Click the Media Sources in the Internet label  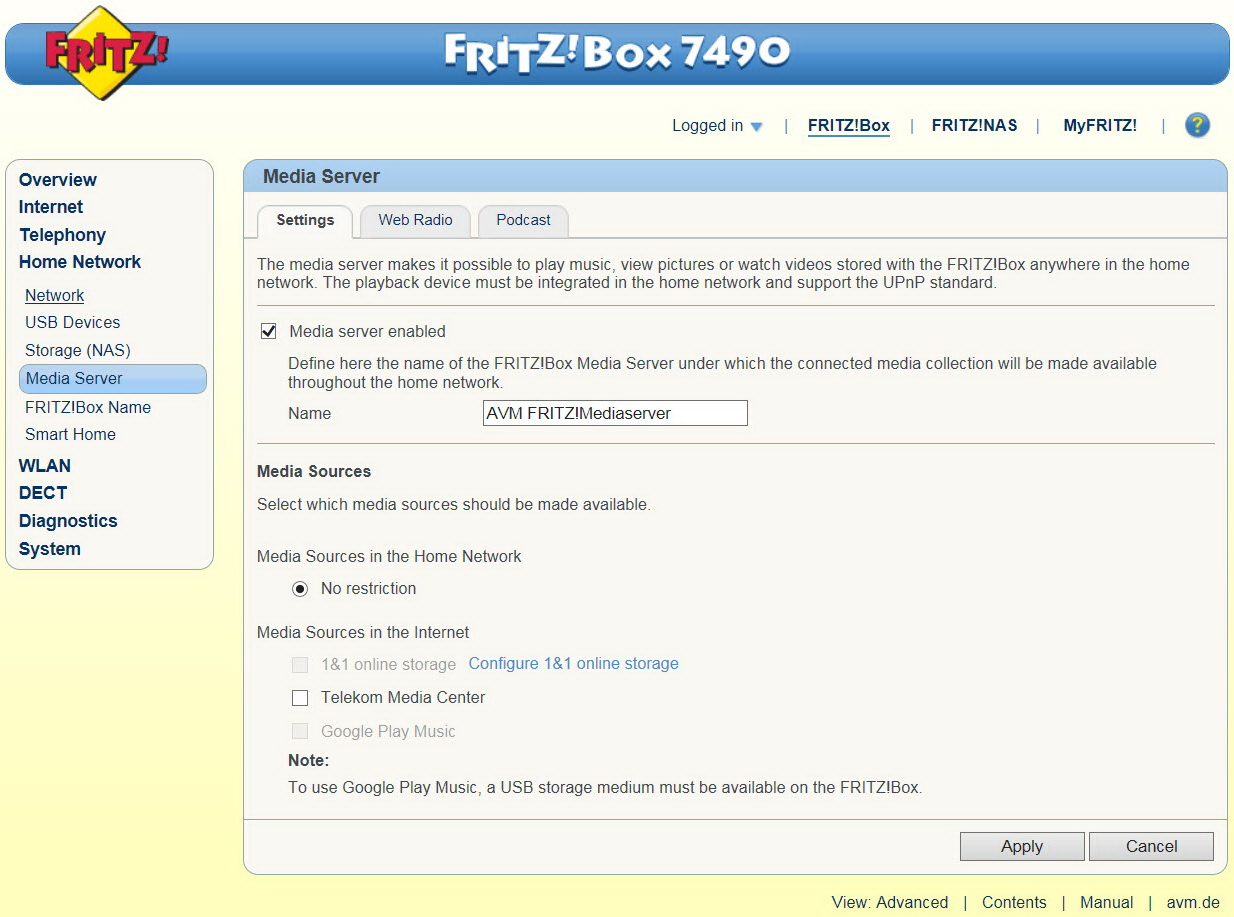363,633
